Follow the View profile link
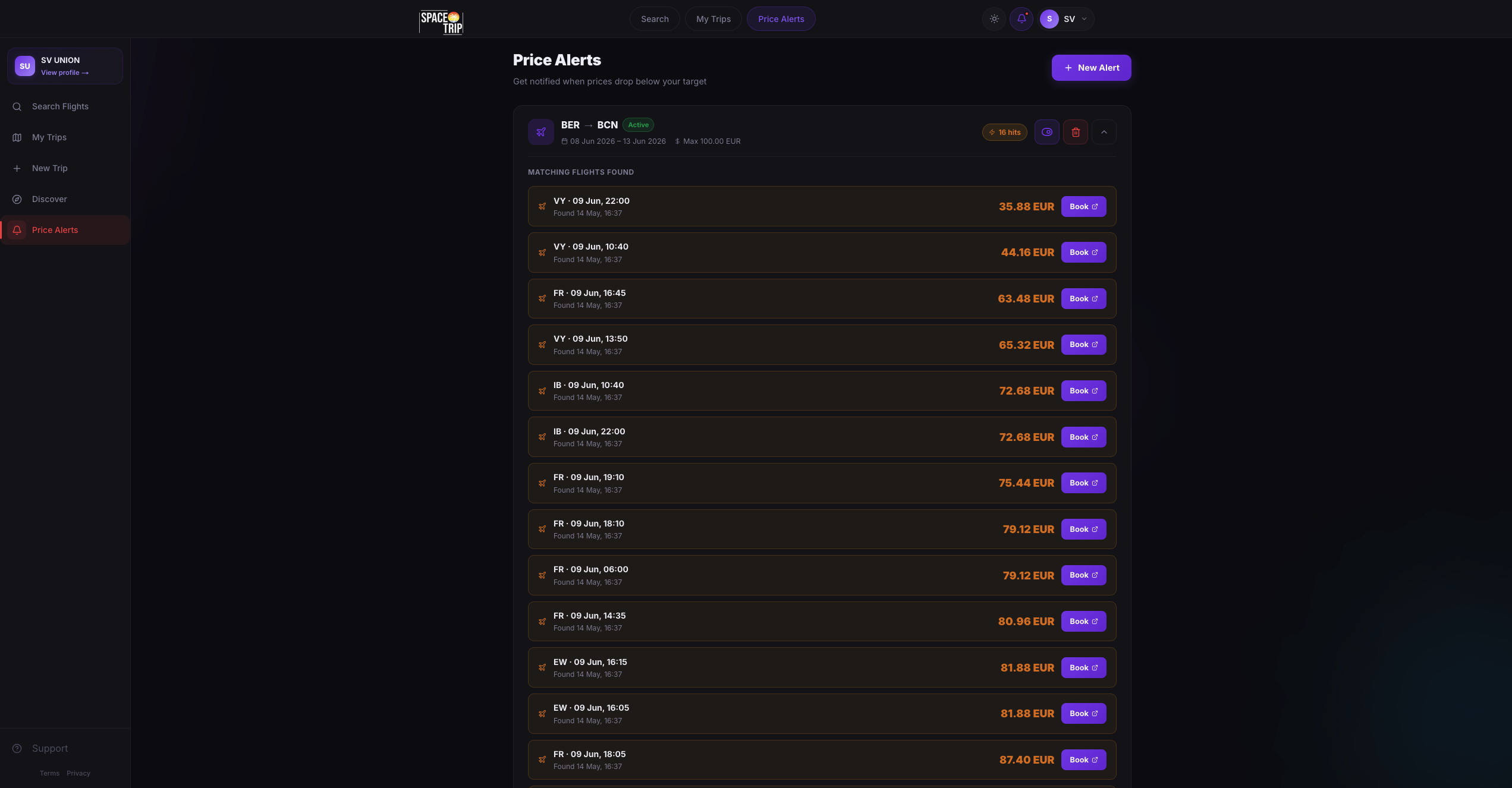The image size is (1512, 788). (x=64, y=73)
